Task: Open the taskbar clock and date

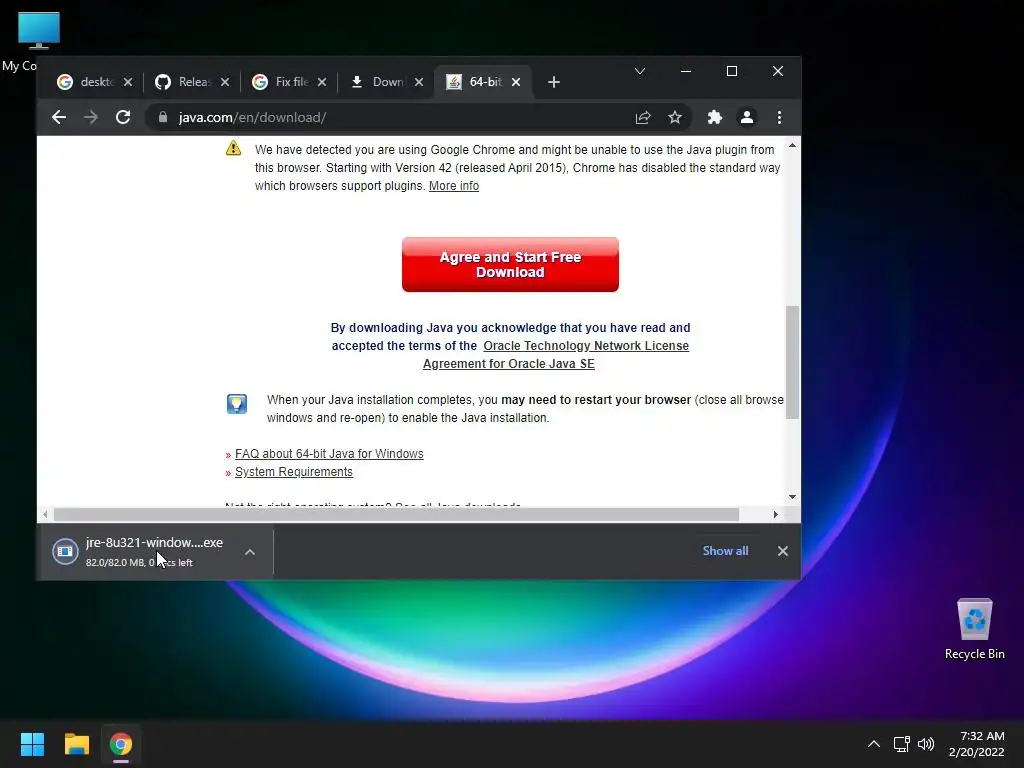Action: pyautogui.click(x=976, y=744)
